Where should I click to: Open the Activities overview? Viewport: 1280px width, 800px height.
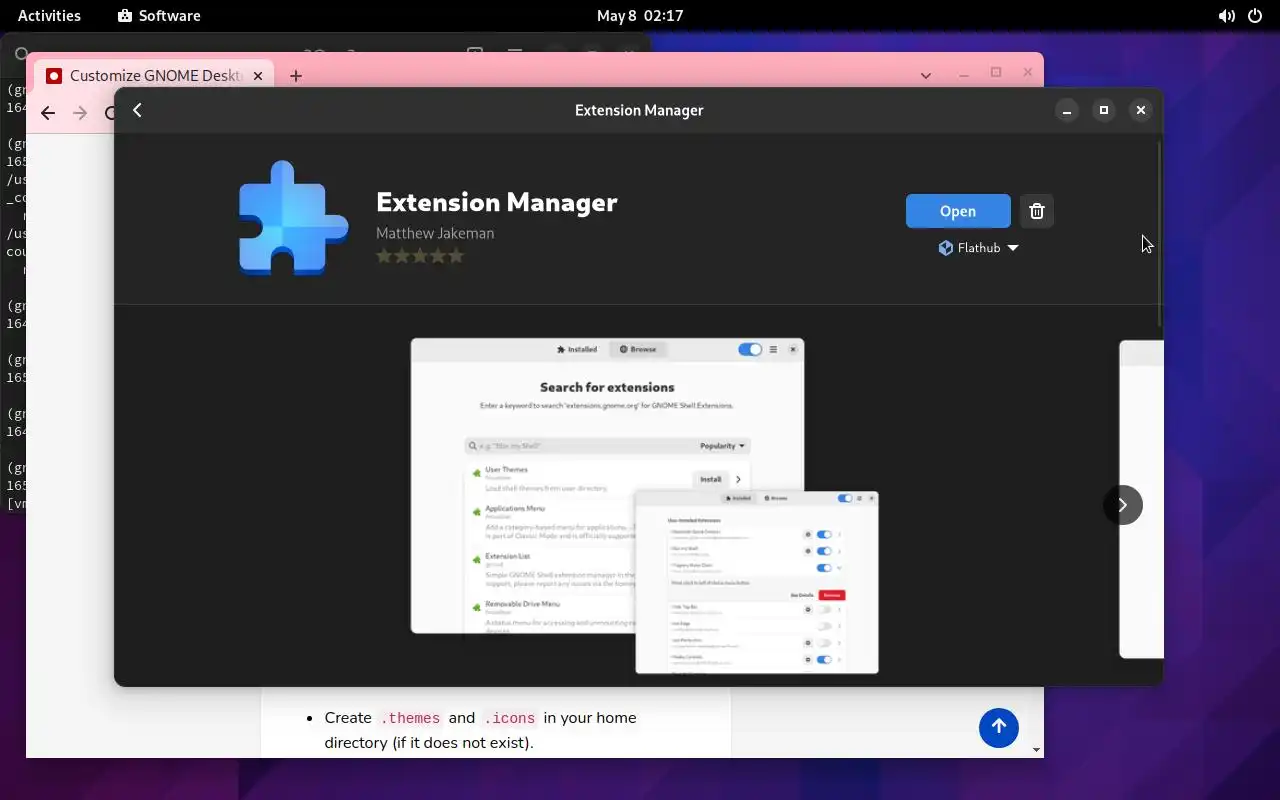click(49, 15)
